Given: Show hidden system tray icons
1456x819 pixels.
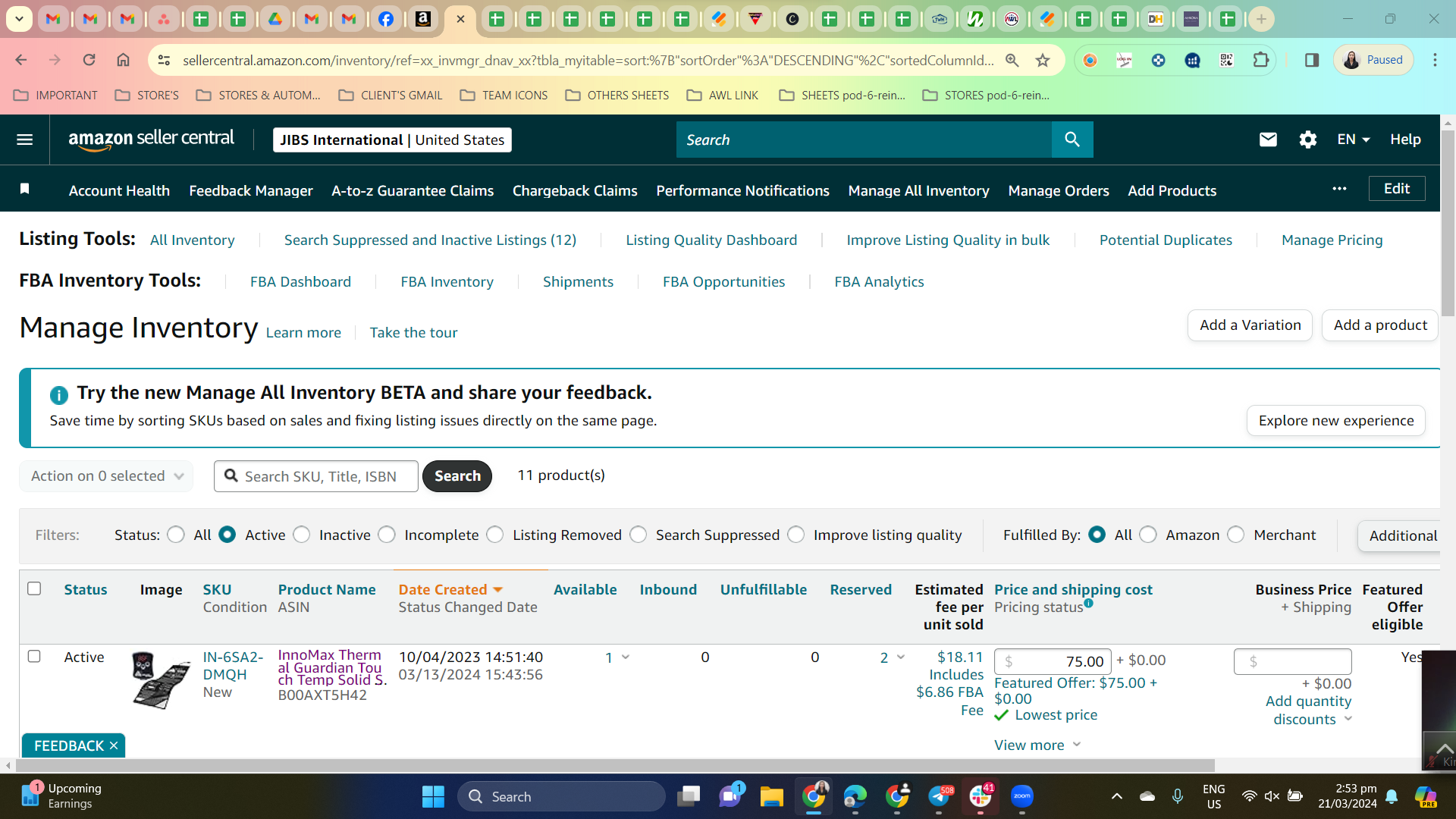Looking at the screenshot, I should [x=1116, y=796].
